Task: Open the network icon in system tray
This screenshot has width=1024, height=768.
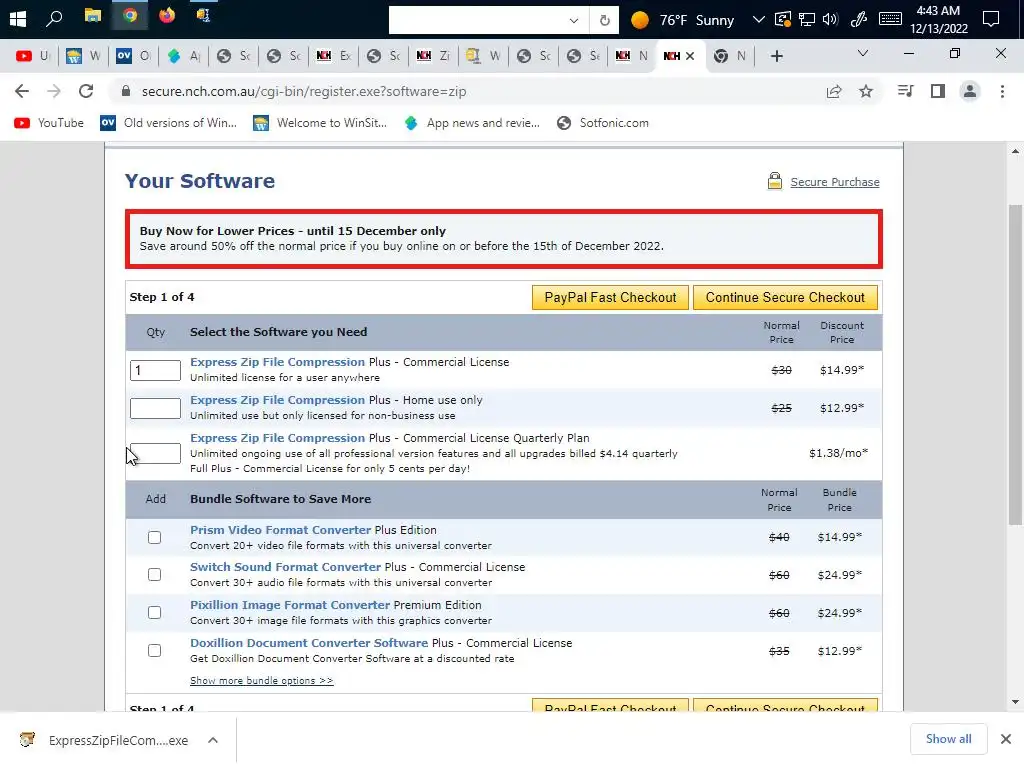Action: pyautogui.click(x=807, y=20)
